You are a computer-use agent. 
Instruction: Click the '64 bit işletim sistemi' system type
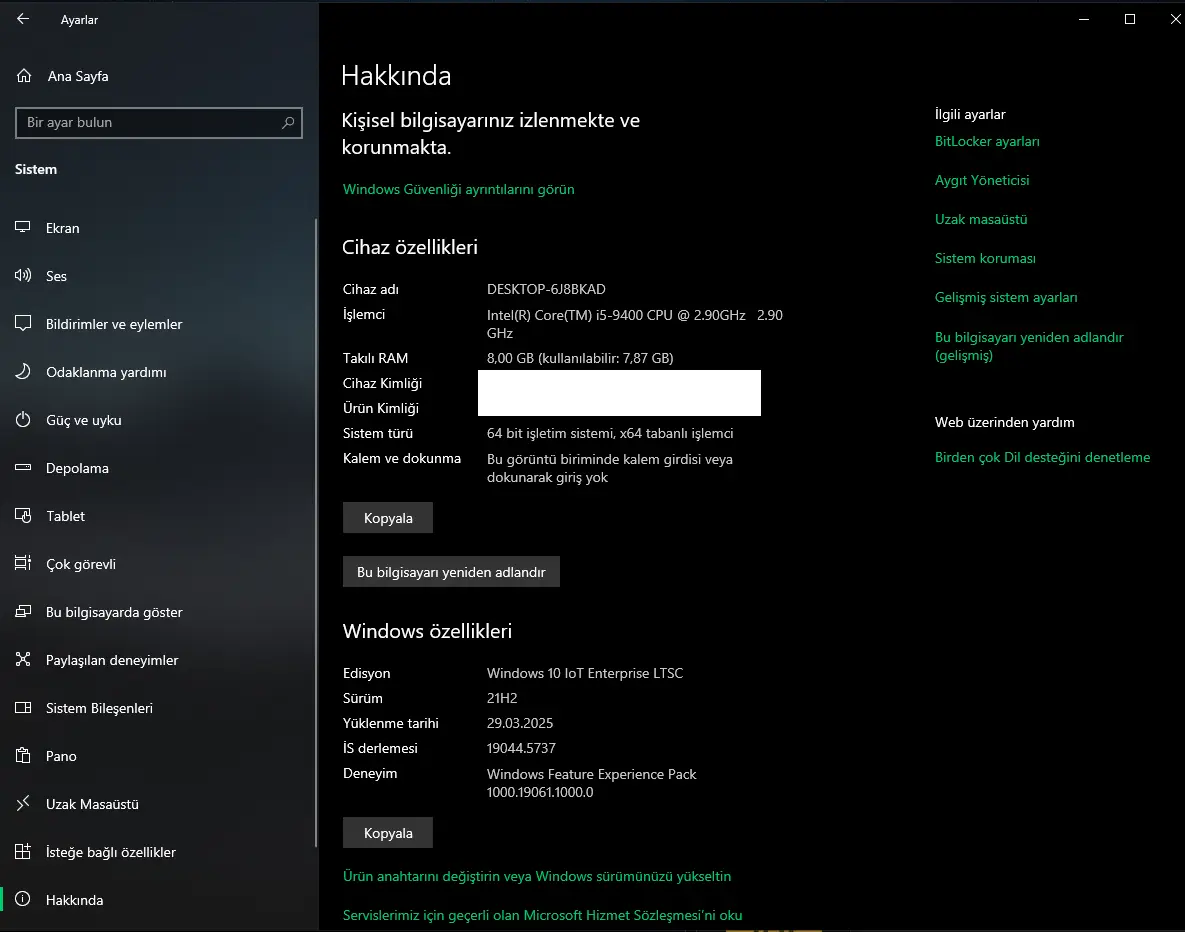(x=610, y=433)
